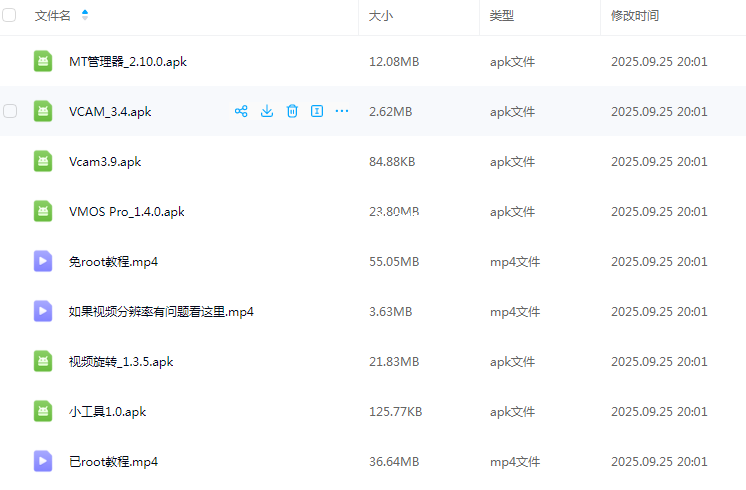The image size is (746, 490).
Task: Click the share icon for VCAM_3.4.apk
Action: pyautogui.click(x=241, y=111)
